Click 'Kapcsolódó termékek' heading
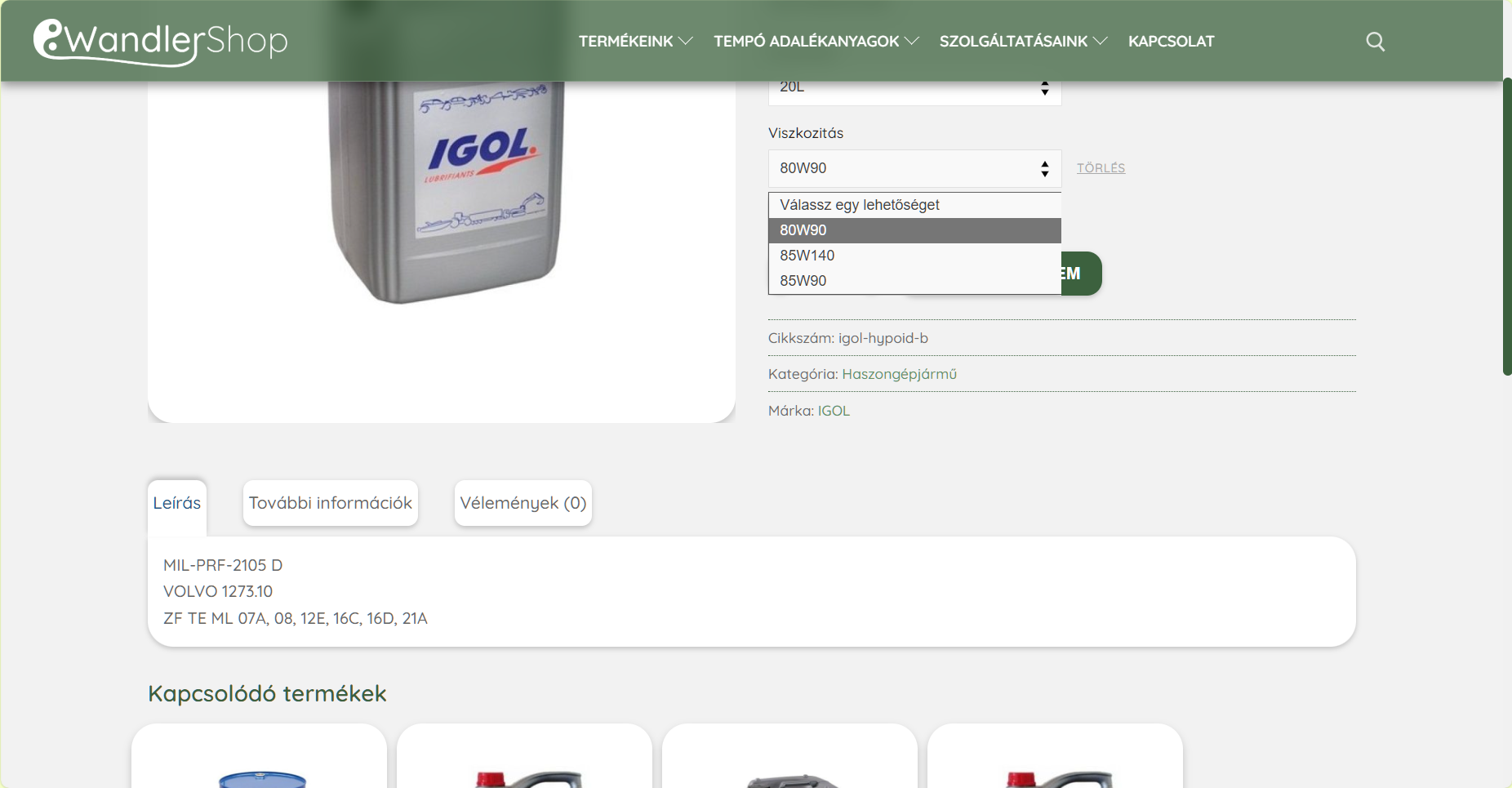 point(267,693)
